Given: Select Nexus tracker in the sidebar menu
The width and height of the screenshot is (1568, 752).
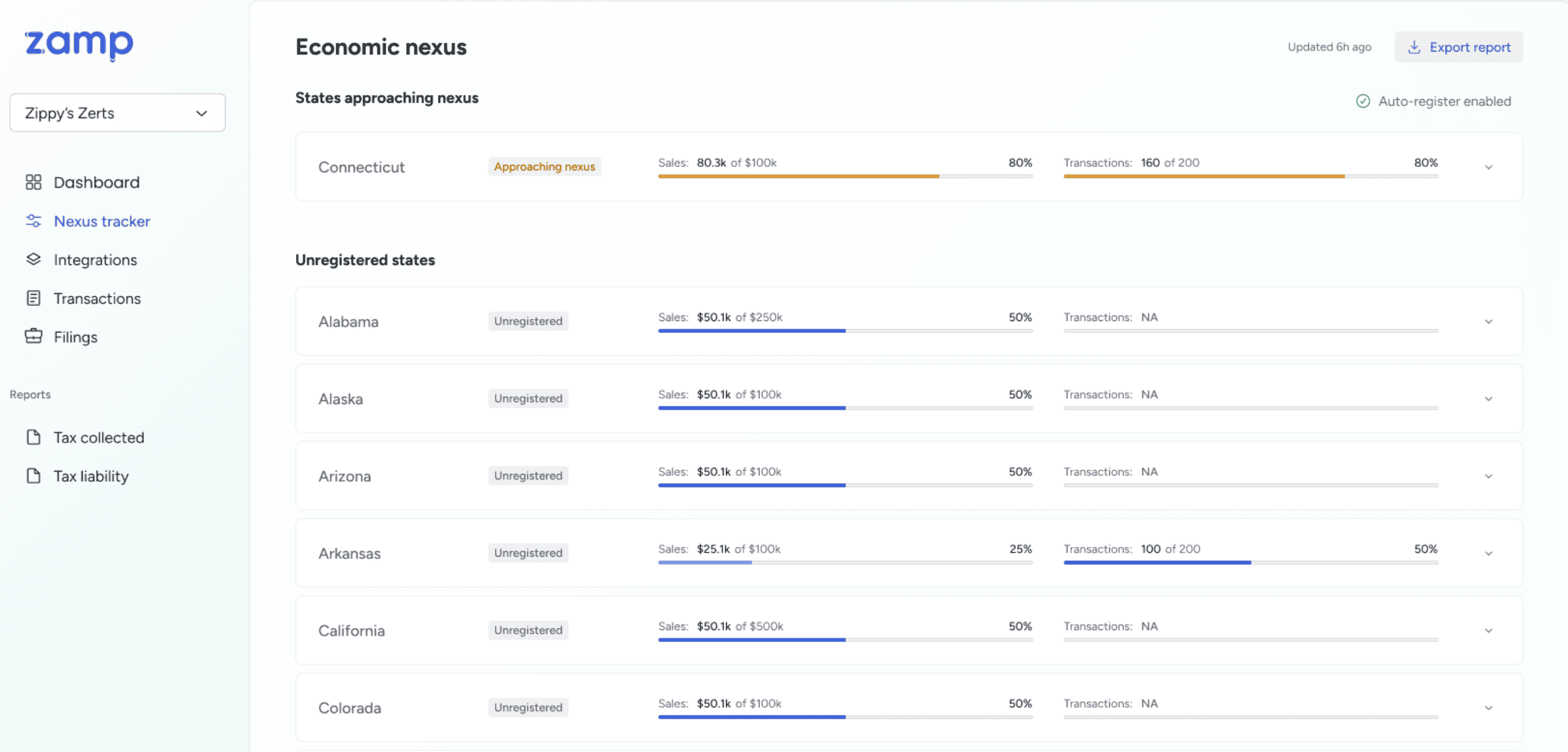Looking at the screenshot, I should (102, 221).
